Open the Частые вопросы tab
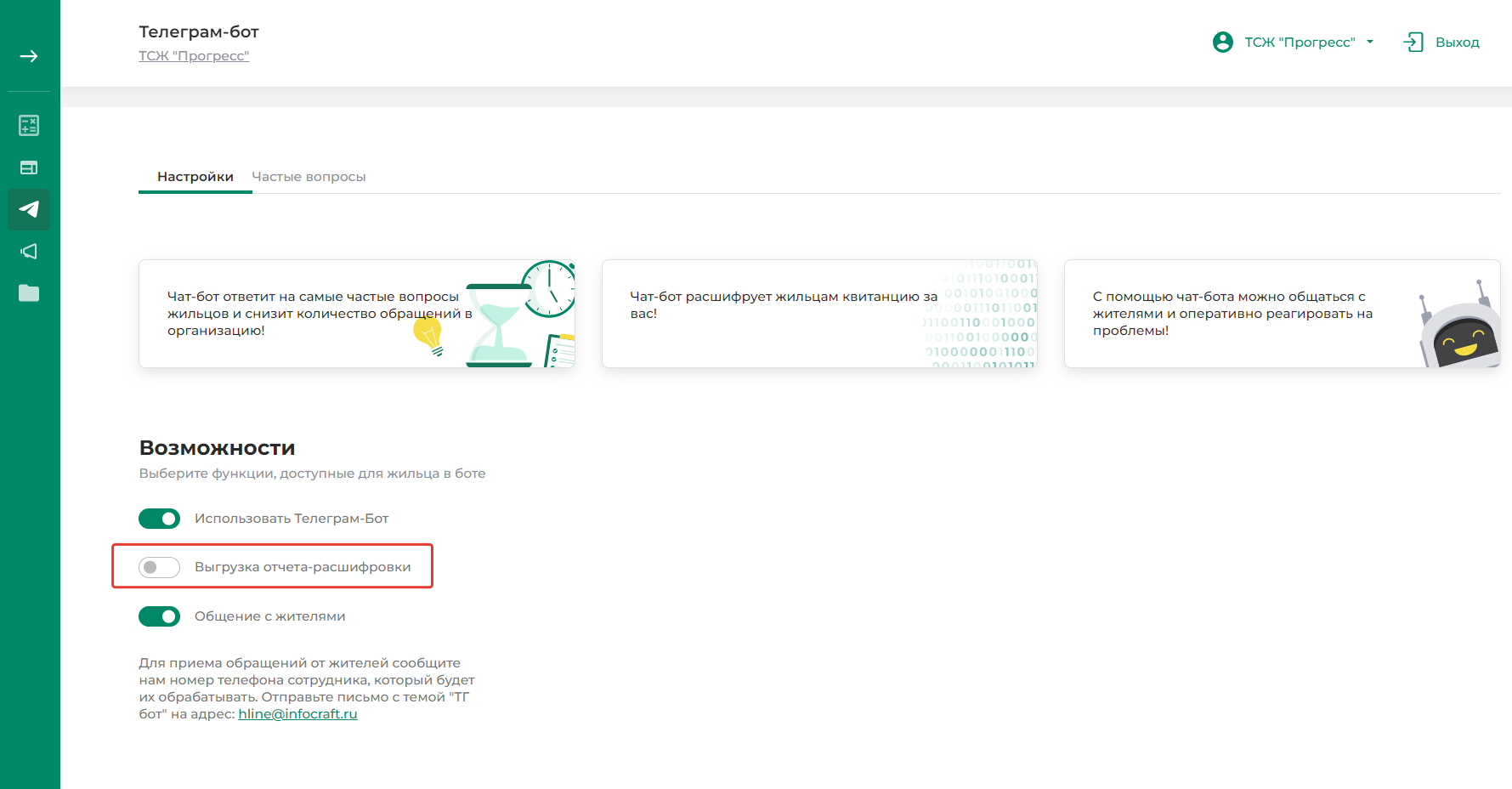The width and height of the screenshot is (1512, 789). pyautogui.click(x=309, y=177)
